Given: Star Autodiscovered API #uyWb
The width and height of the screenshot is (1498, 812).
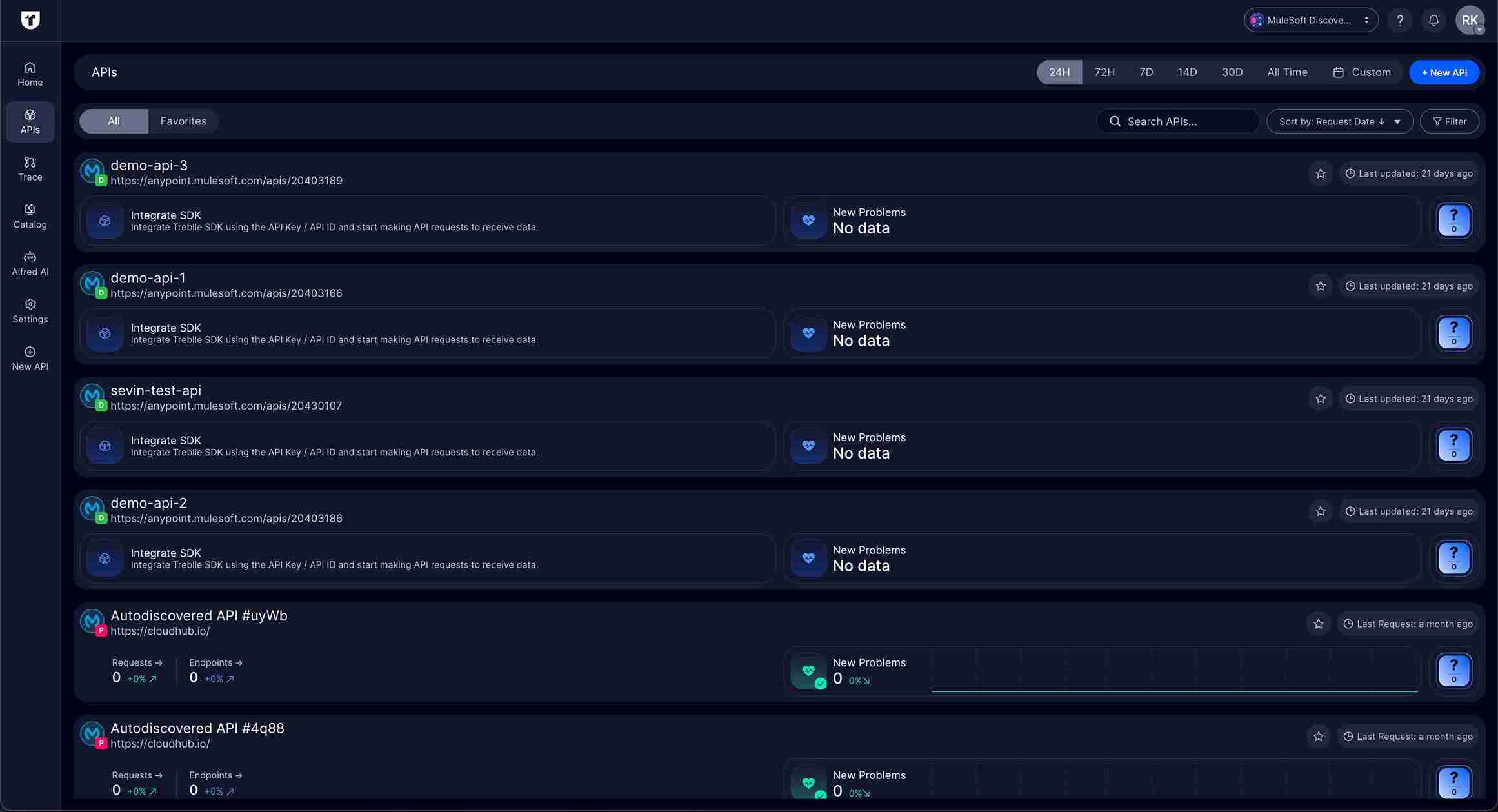Looking at the screenshot, I should coord(1319,624).
